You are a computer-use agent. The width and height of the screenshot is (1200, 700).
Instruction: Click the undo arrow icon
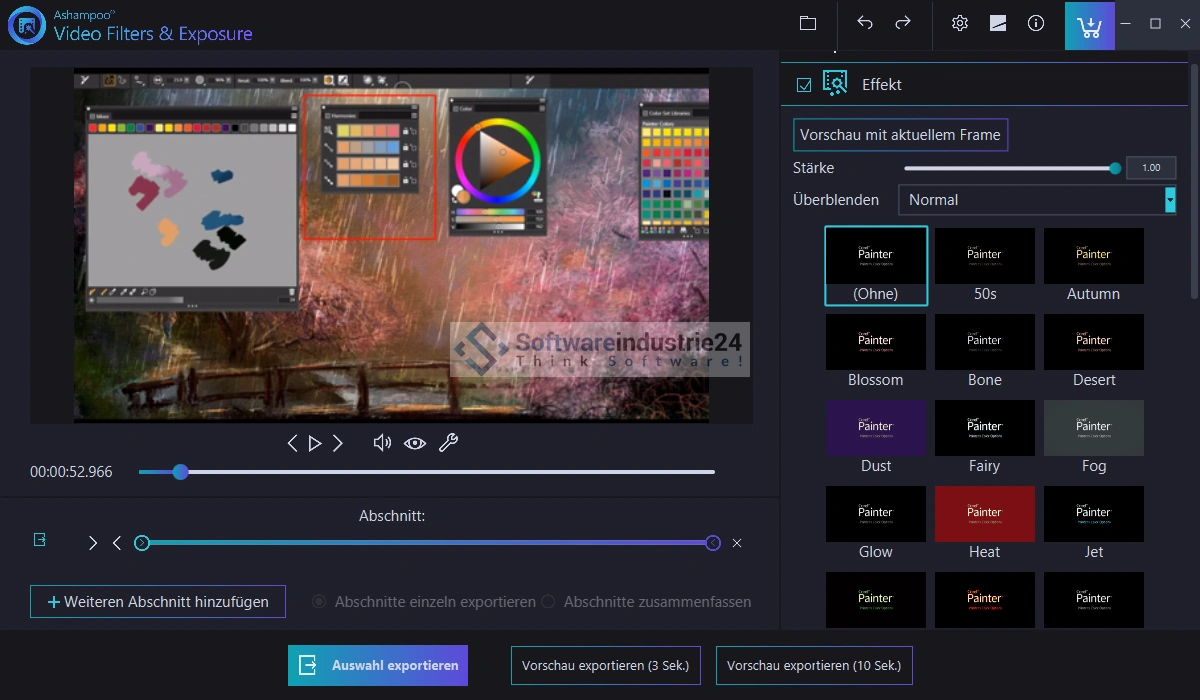pos(865,24)
